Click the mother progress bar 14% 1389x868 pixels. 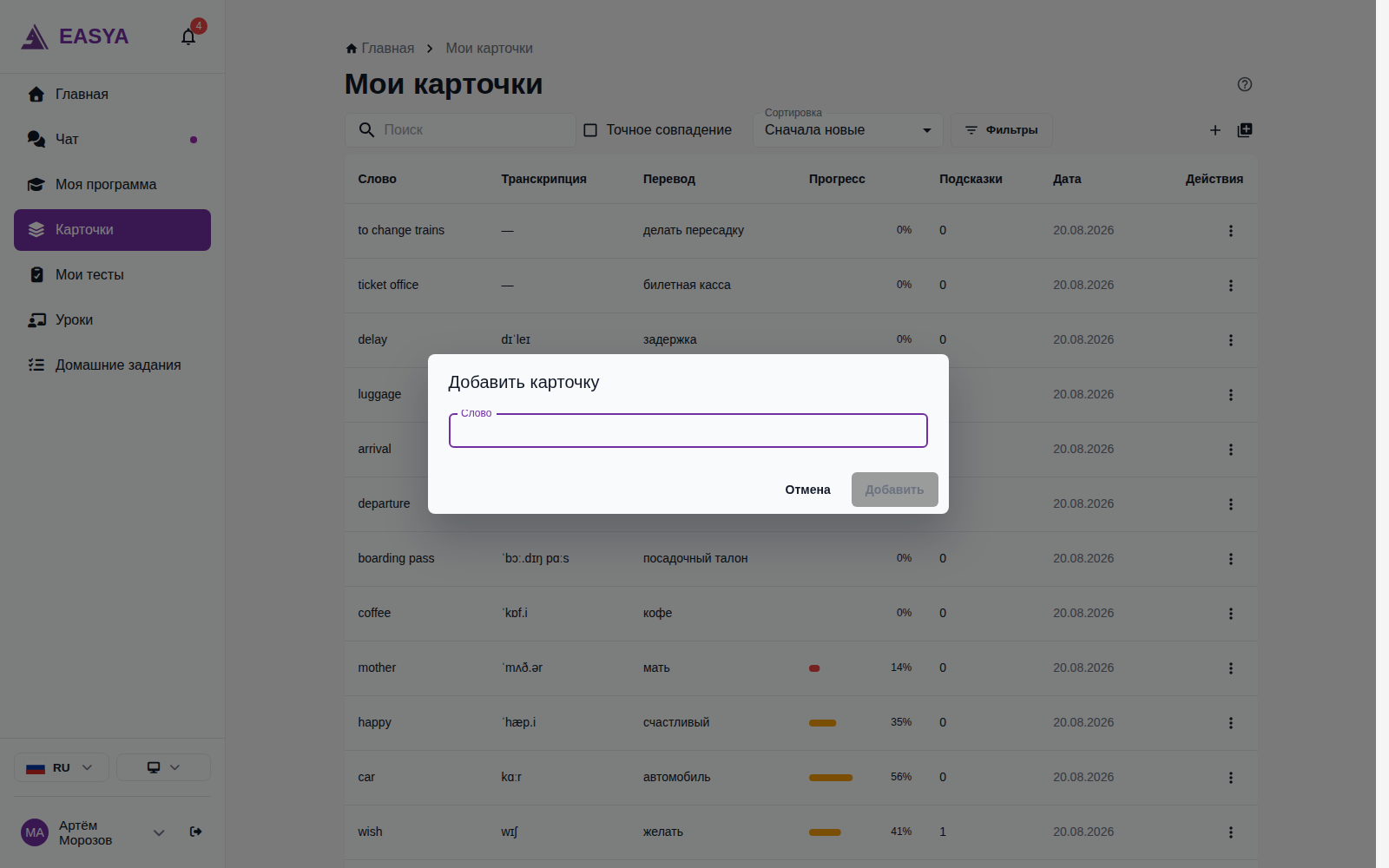(814, 668)
